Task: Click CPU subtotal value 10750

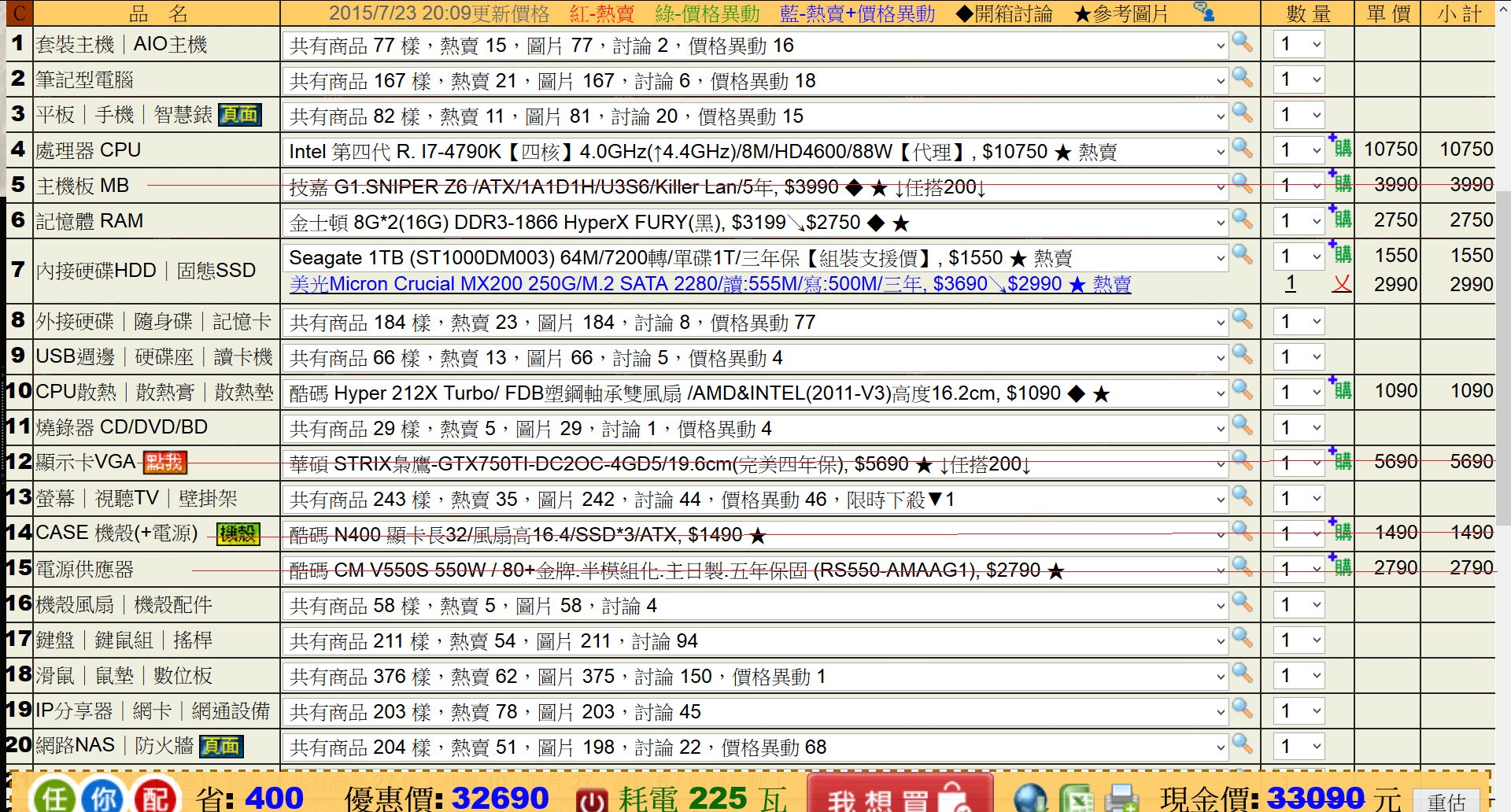Action: pos(1466,149)
